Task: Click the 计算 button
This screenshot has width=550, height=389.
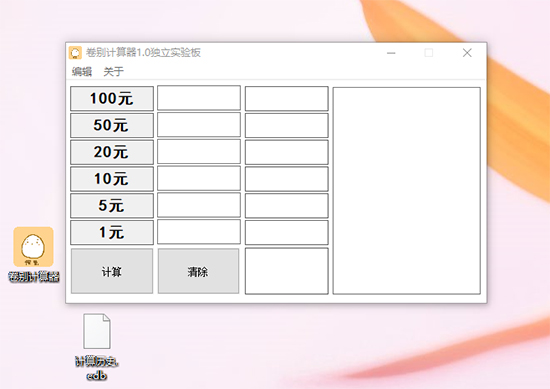Action: [x=112, y=271]
